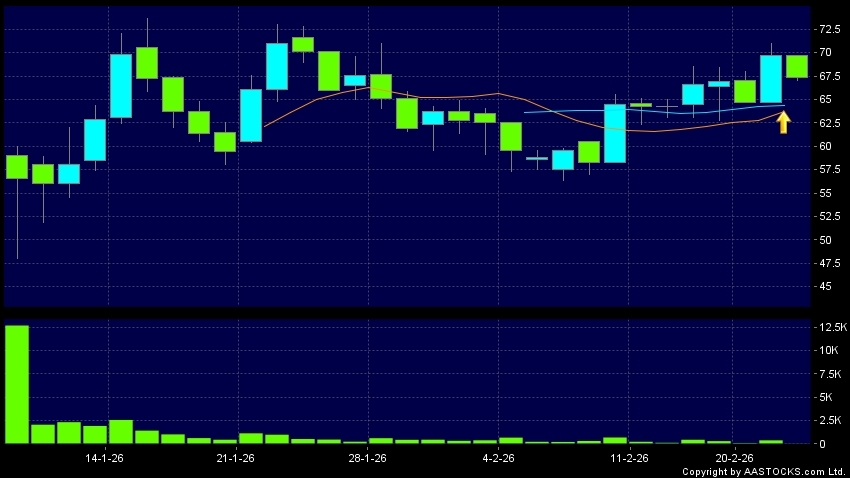This screenshot has width=850, height=478.
Task: Select the 45 price axis label
Action: (x=824, y=287)
